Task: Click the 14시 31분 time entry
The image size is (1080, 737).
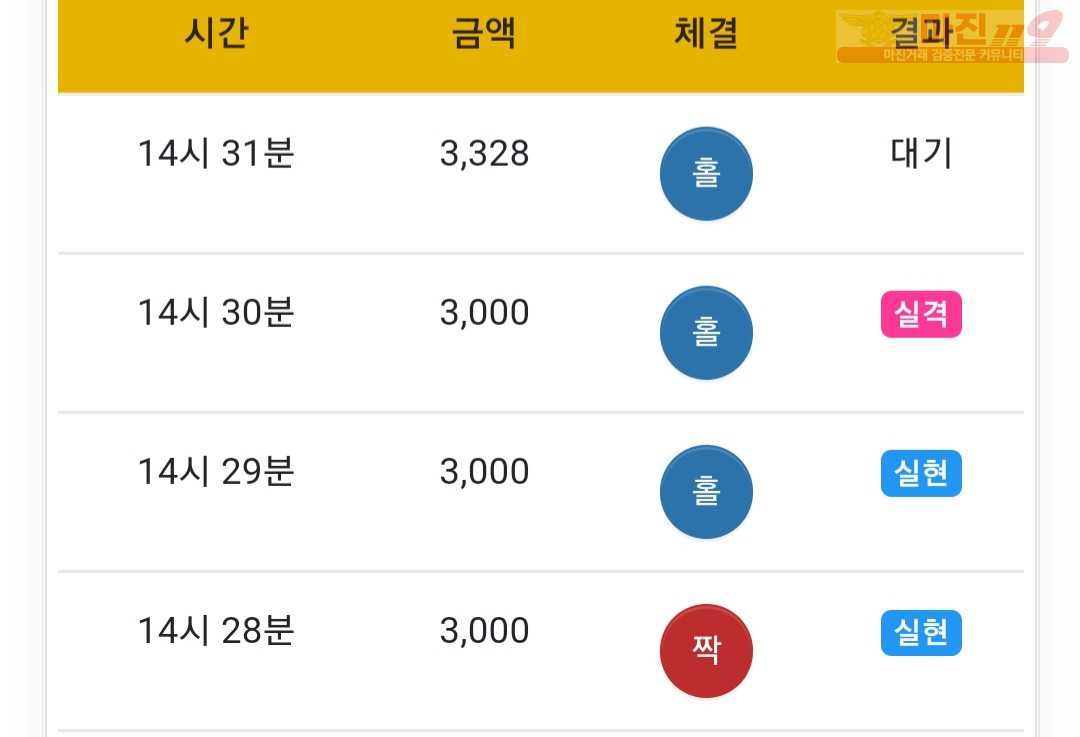Action: [216, 153]
